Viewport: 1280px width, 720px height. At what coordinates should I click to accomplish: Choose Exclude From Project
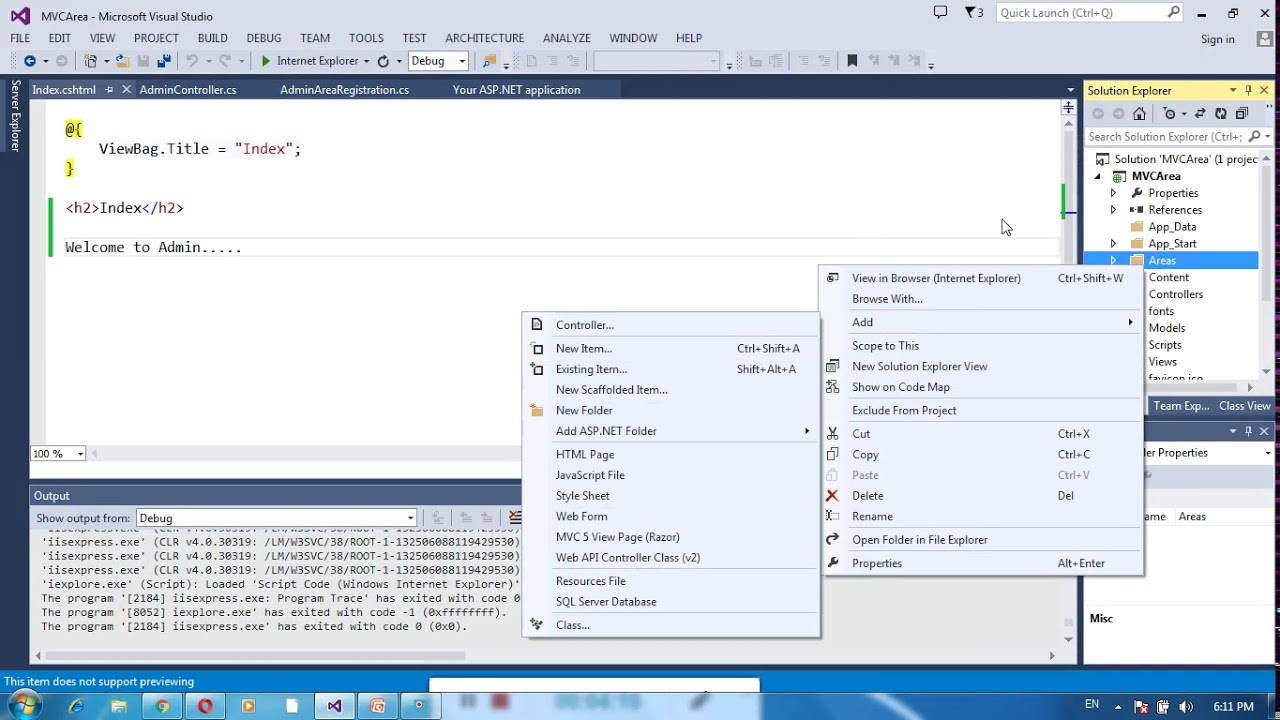[x=981, y=410]
